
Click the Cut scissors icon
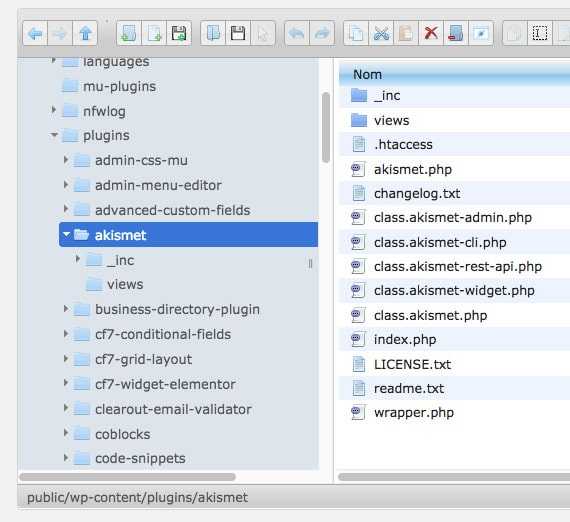pos(381,33)
